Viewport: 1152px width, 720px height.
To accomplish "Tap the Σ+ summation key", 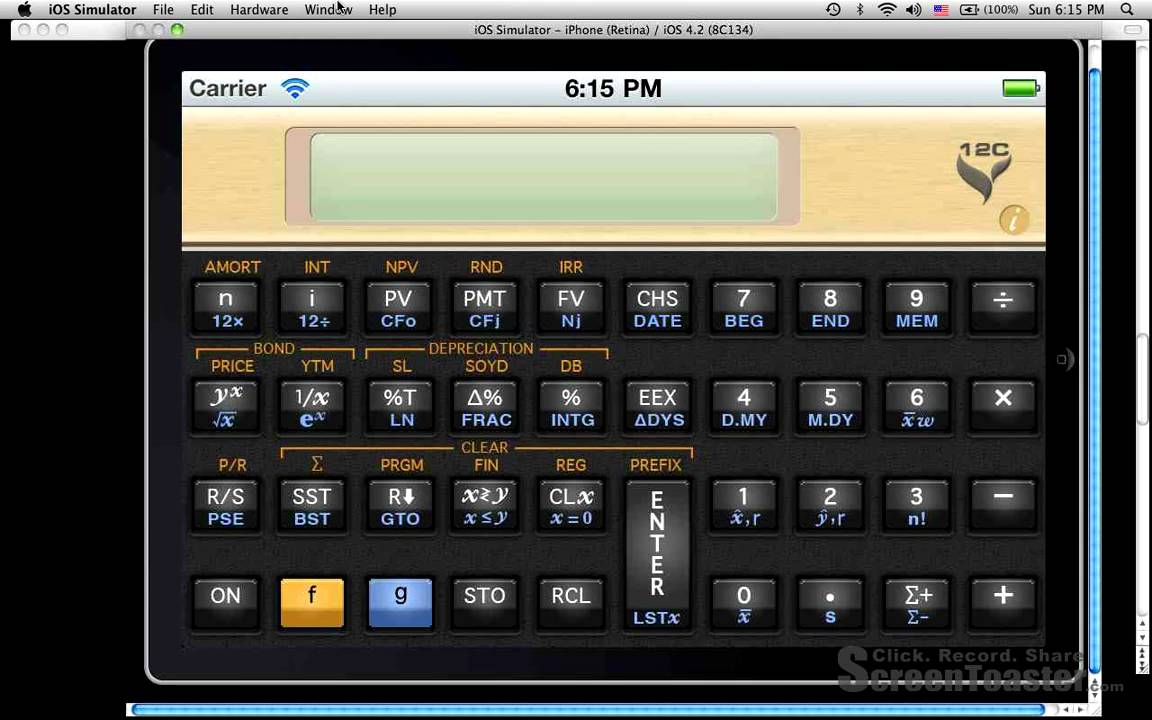I will [x=916, y=604].
